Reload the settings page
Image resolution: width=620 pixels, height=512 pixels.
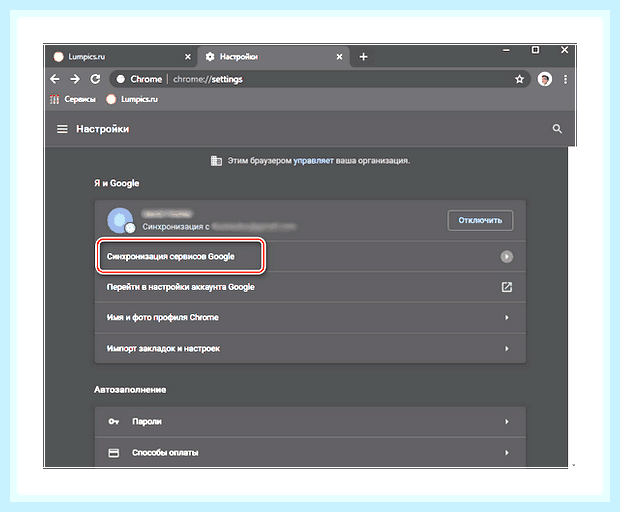pos(95,79)
